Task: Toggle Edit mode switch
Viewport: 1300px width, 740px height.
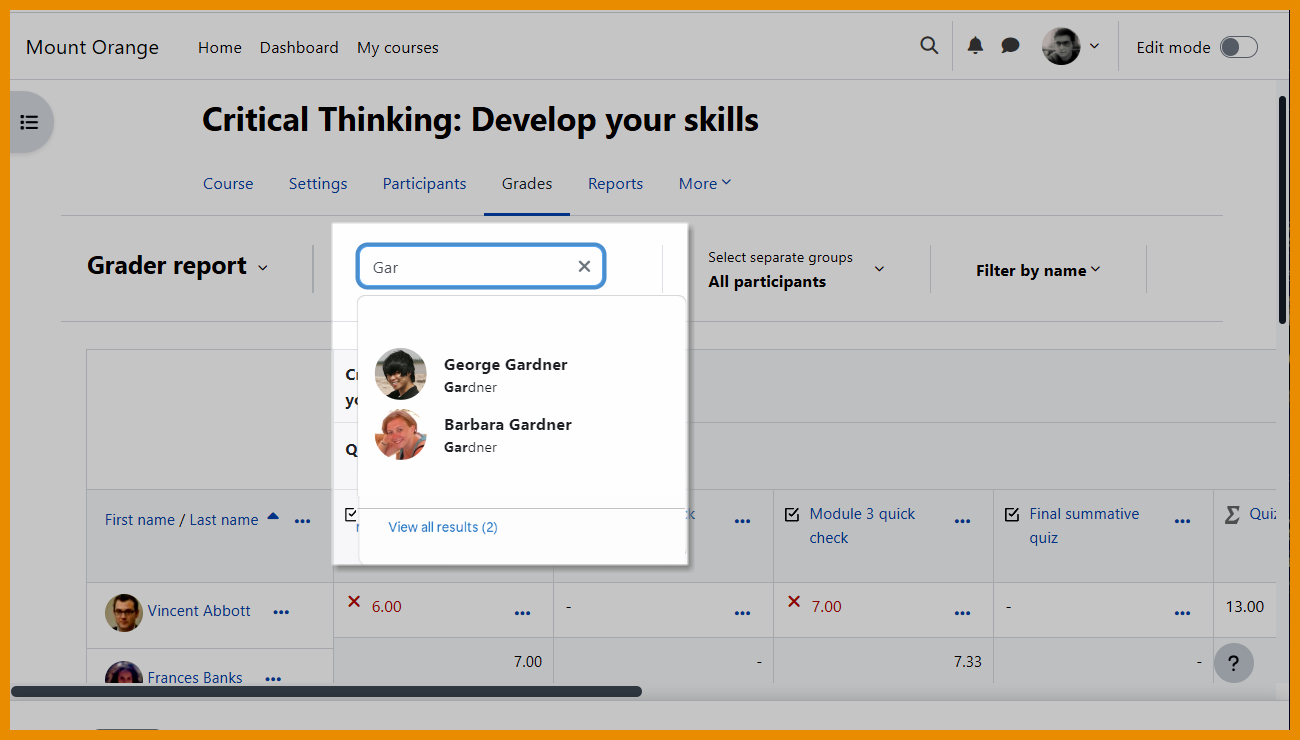Action: 1238,47
